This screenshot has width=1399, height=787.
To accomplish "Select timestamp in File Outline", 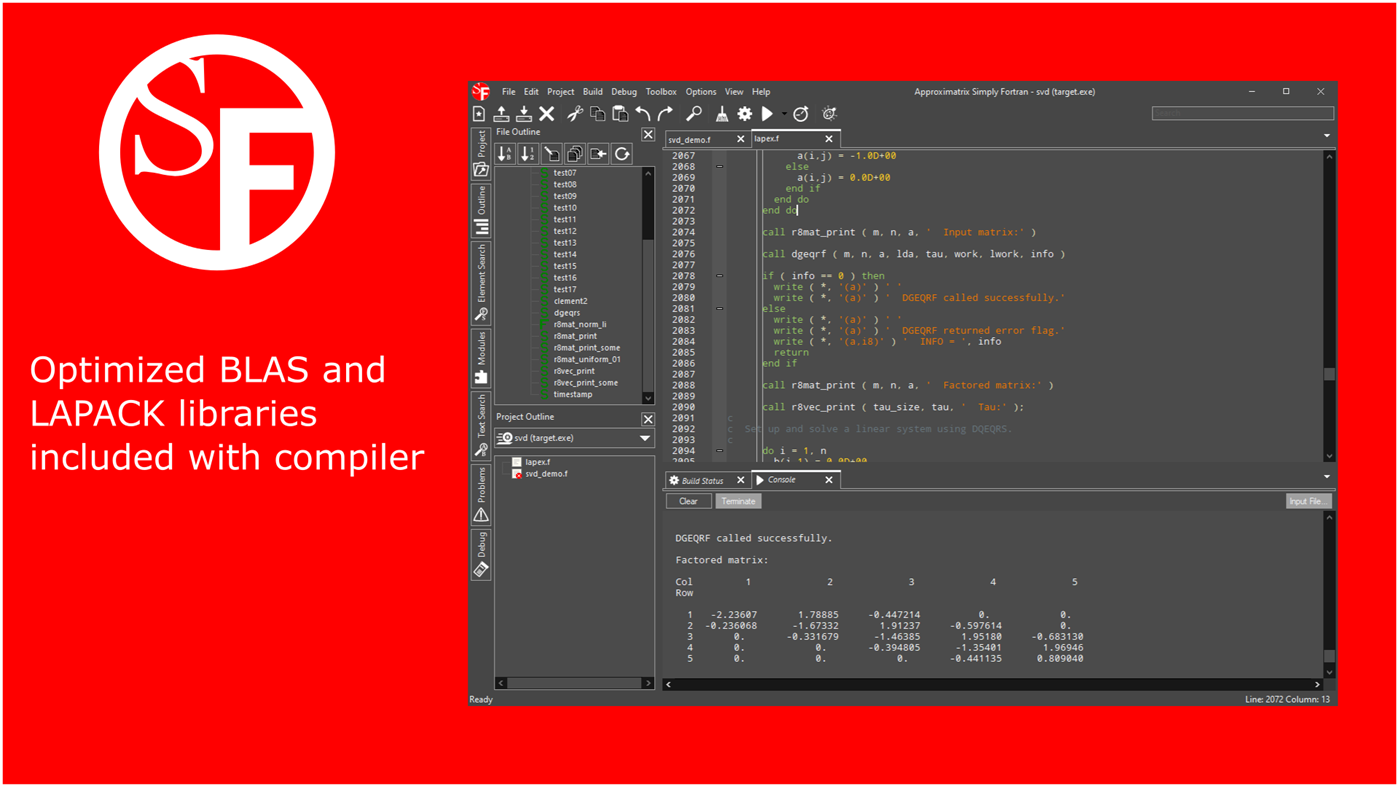I will click(x=573, y=394).
